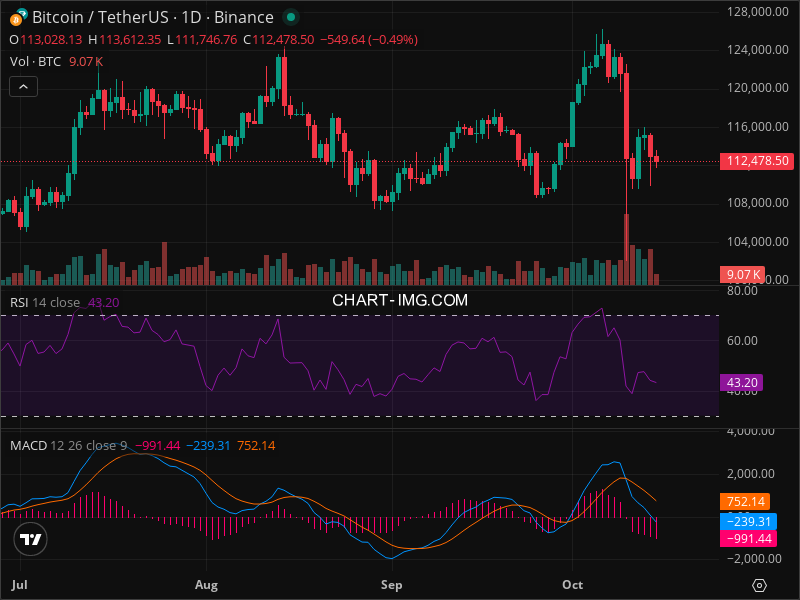
Task: Click the green market status indicator
Action: point(290,17)
